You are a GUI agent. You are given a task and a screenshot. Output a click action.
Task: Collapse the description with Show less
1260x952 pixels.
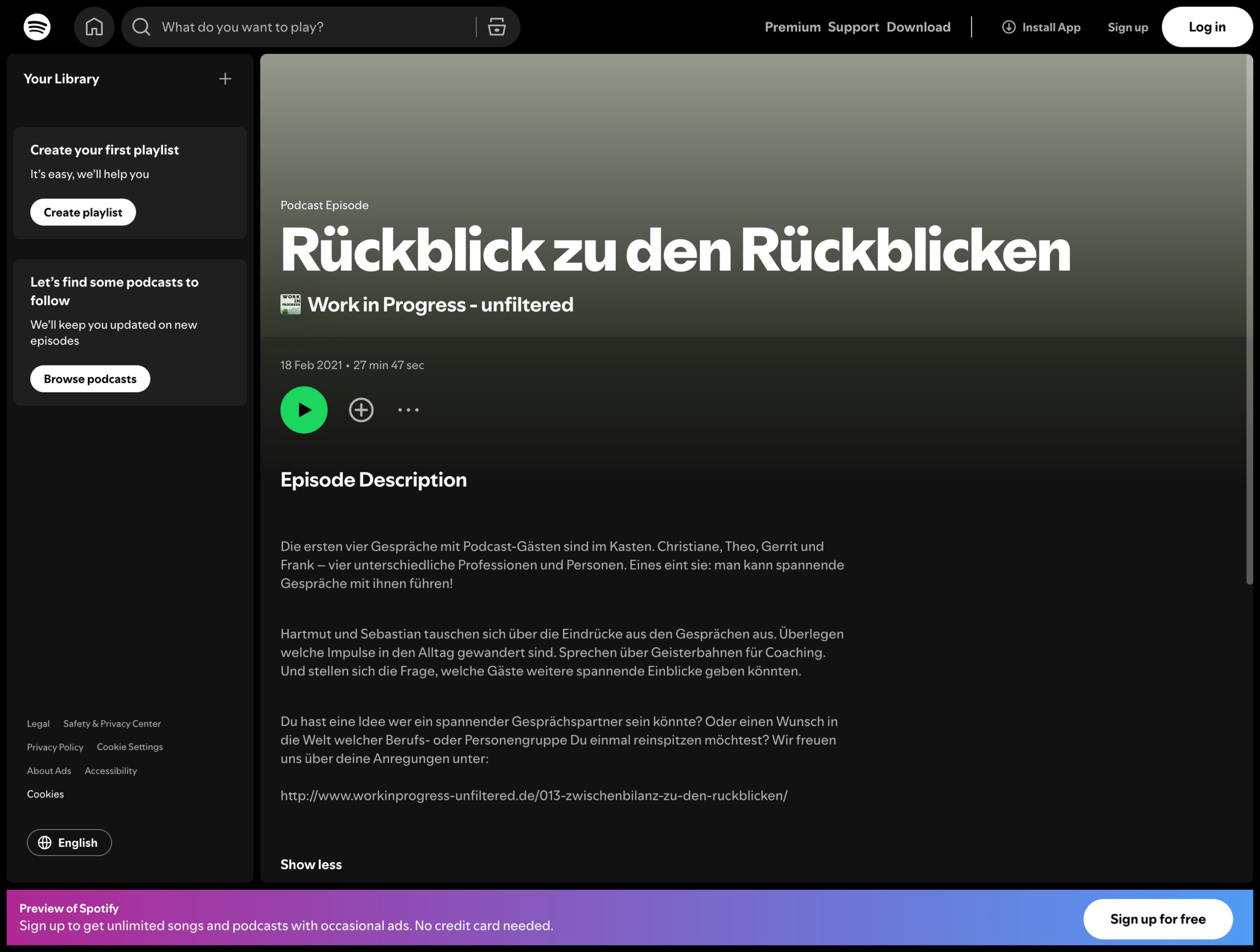(311, 864)
